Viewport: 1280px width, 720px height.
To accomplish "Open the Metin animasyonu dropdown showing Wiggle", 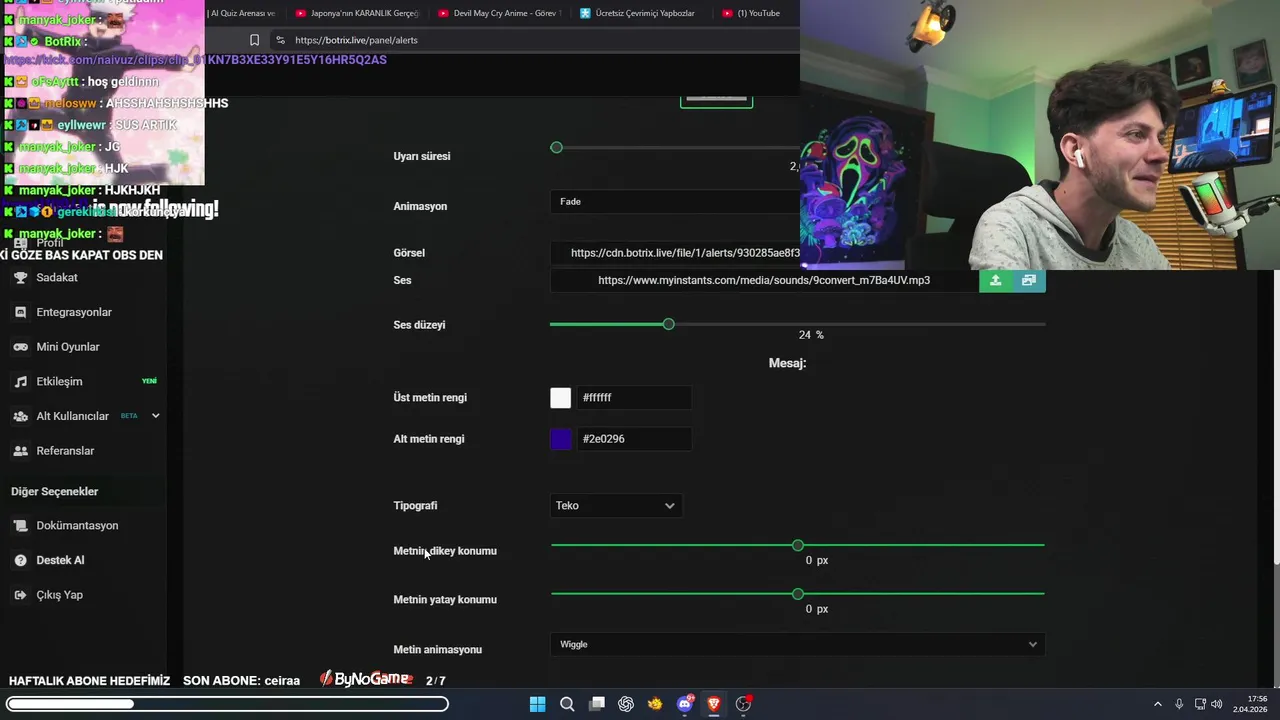I will click(x=797, y=645).
